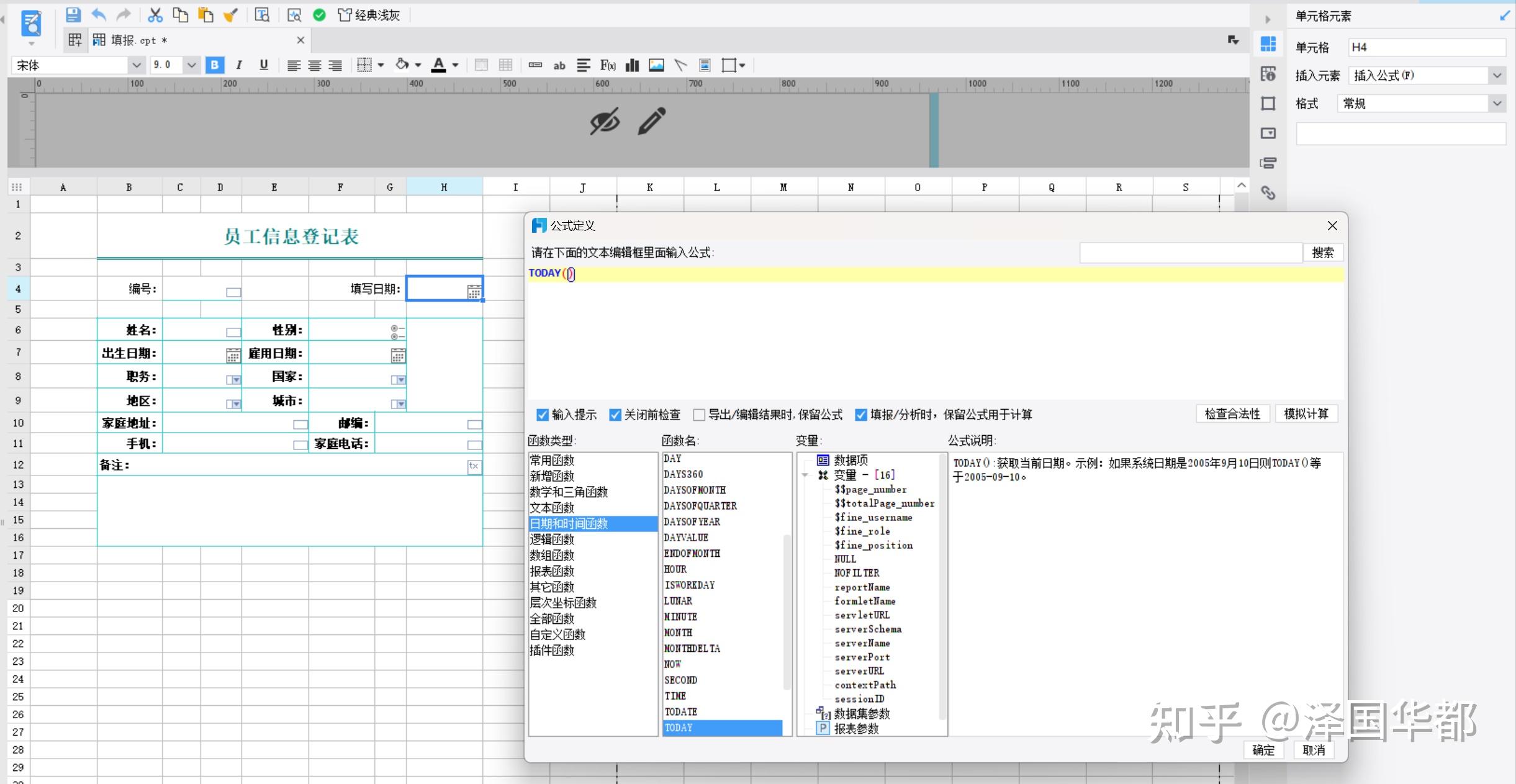Undo the last action

(x=99, y=15)
